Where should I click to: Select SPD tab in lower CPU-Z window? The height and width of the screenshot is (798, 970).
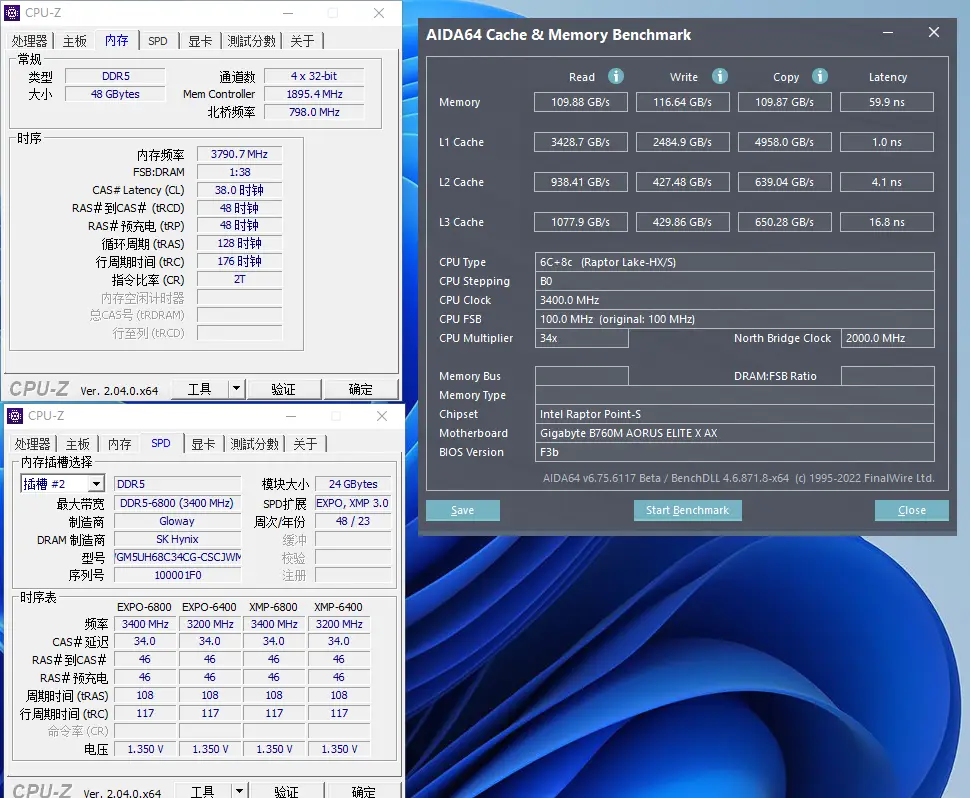(x=161, y=443)
